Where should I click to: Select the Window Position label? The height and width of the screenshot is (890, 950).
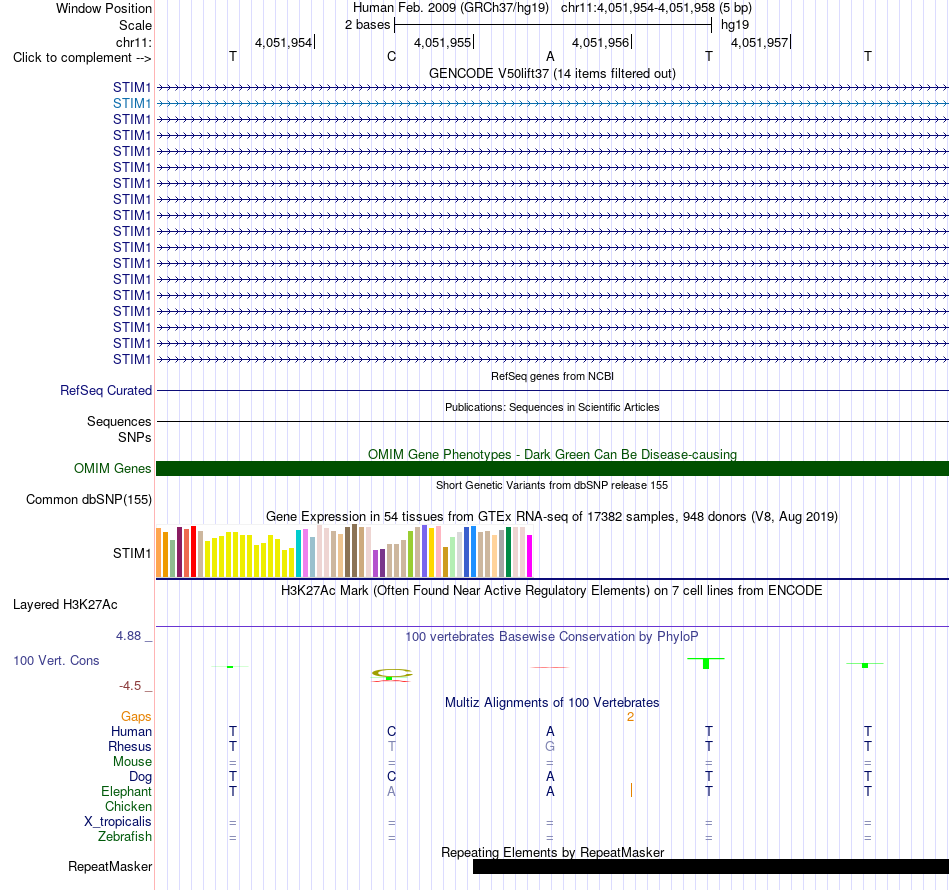[104, 8]
